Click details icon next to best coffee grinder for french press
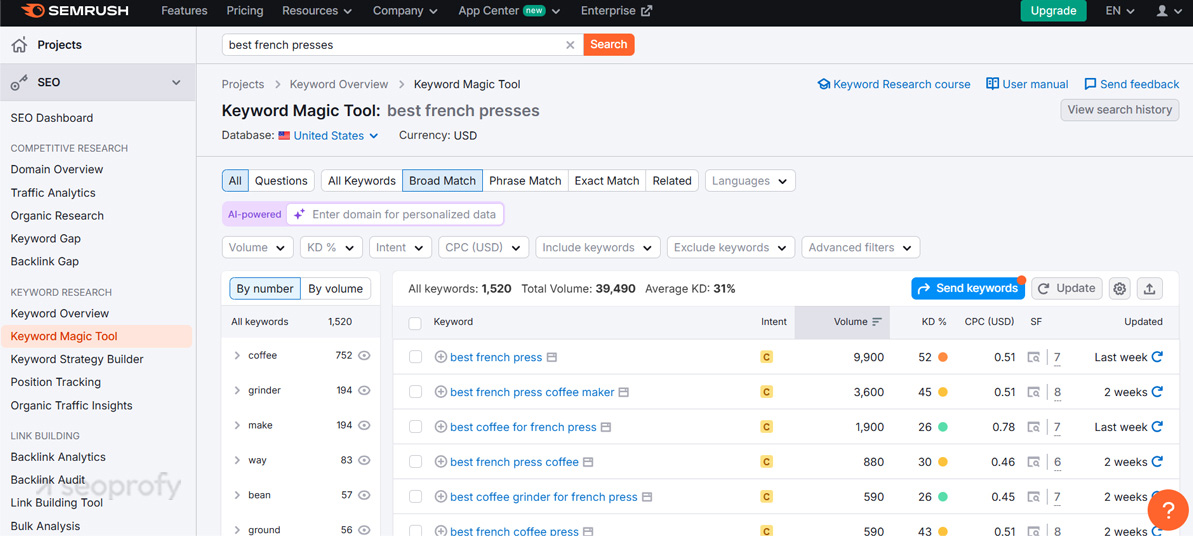The height and width of the screenshot is (536, 1193). (647, 497)
